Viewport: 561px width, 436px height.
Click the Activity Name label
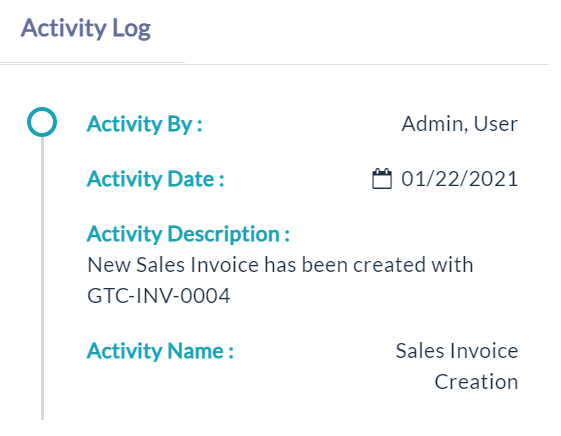tap(160, 351)
